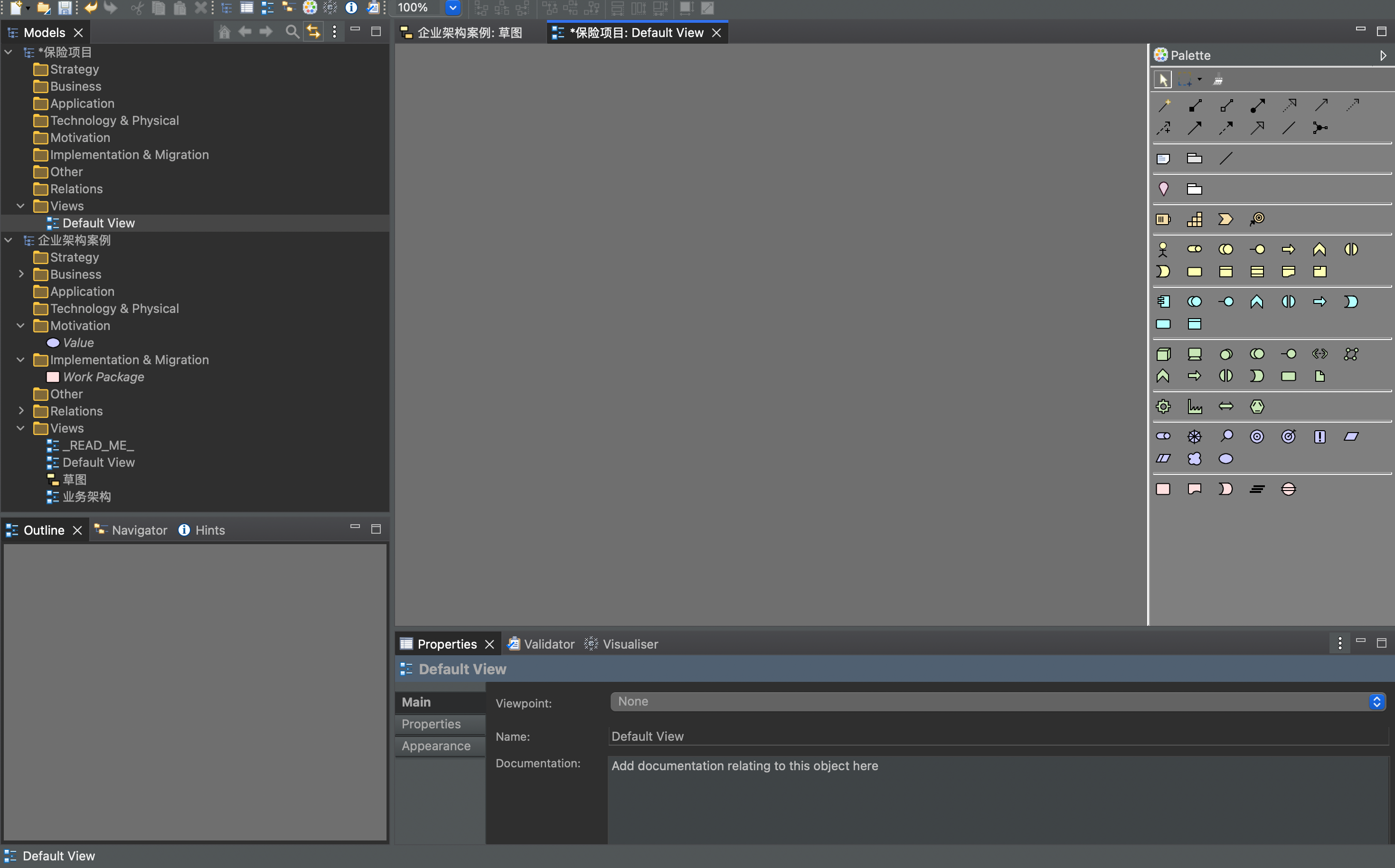Expand Business folder under 企业架构案例
The width and height of the screenshot is (1395, 868).
pyautogui.click(x=21, y=274)
